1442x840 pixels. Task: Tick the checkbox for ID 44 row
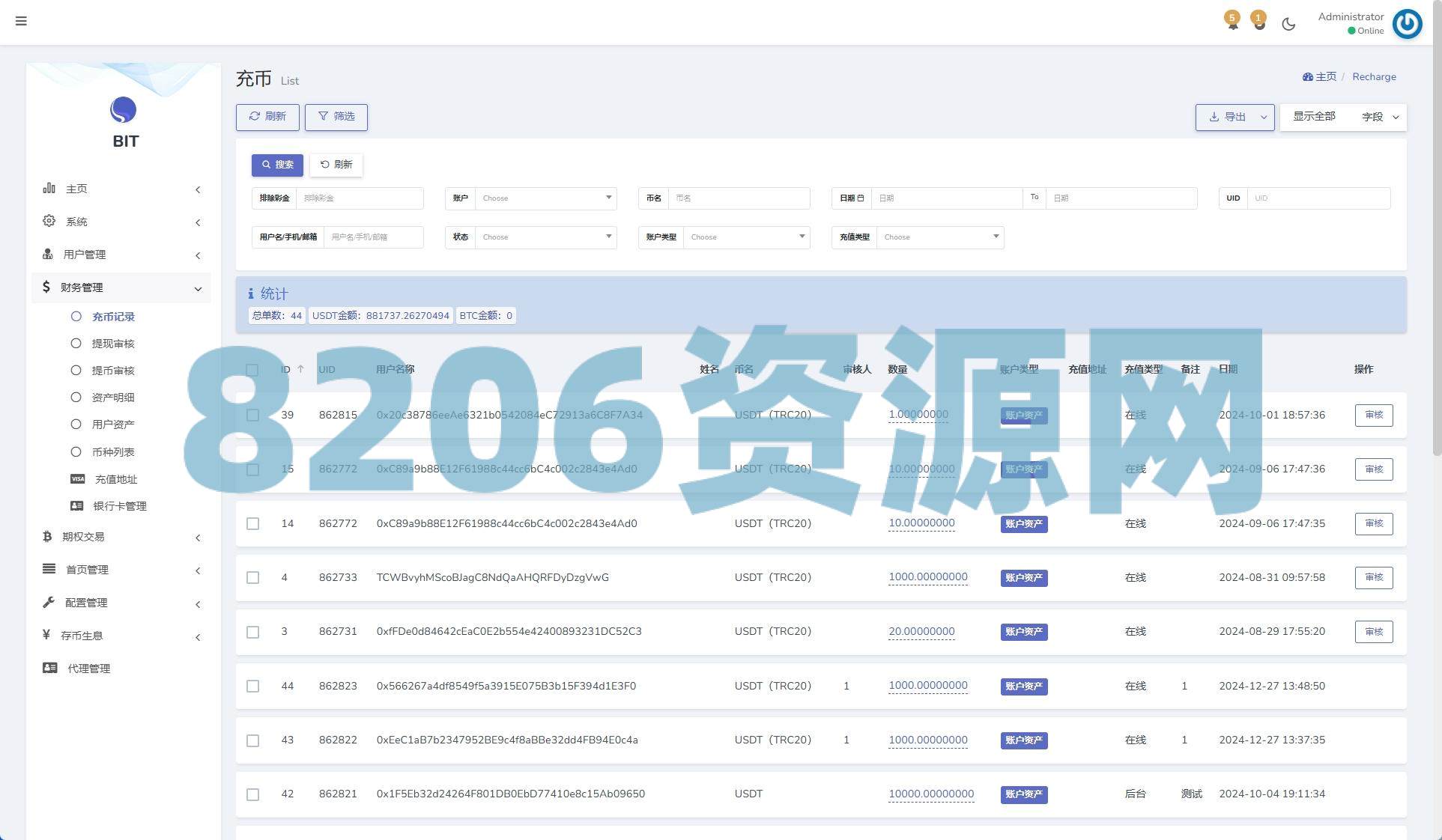pyautogui.click(x=253, y=687)
